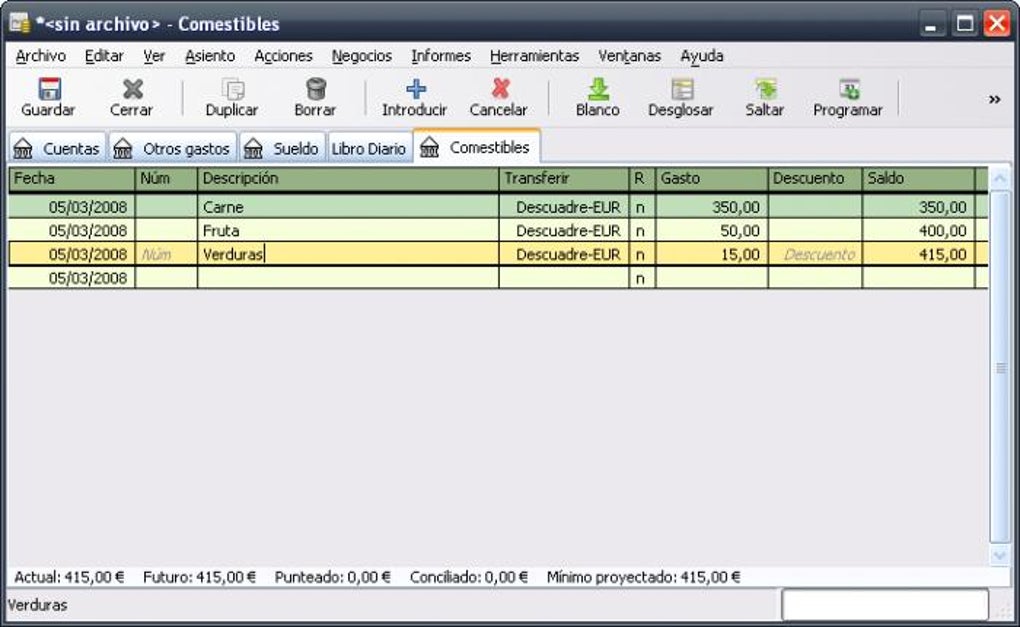Image resolution: width=1020 pixels, height=627 pixels.
Task: Click the scrollbar up arrow
Action: pyautogui.click(x=1000, y=178)
